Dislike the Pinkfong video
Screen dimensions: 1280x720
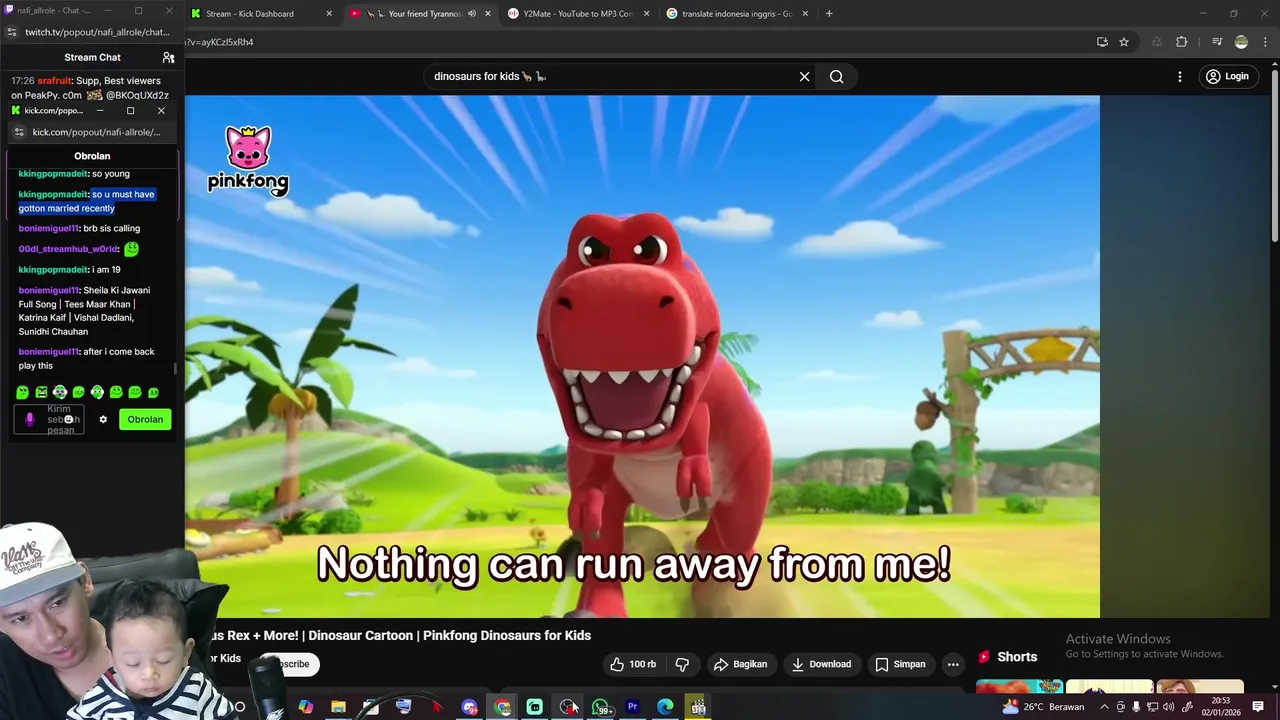[x=682, y=664]
